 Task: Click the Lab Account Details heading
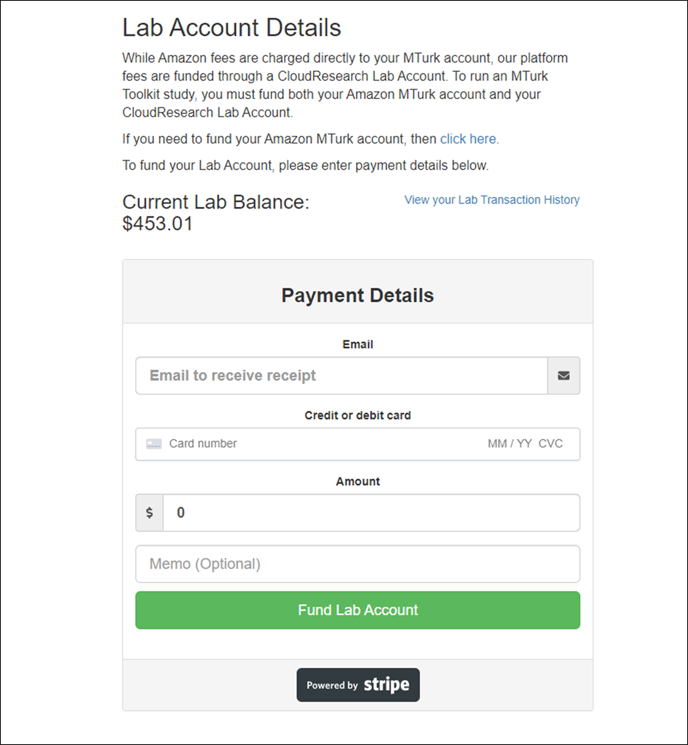click(231, 28)
